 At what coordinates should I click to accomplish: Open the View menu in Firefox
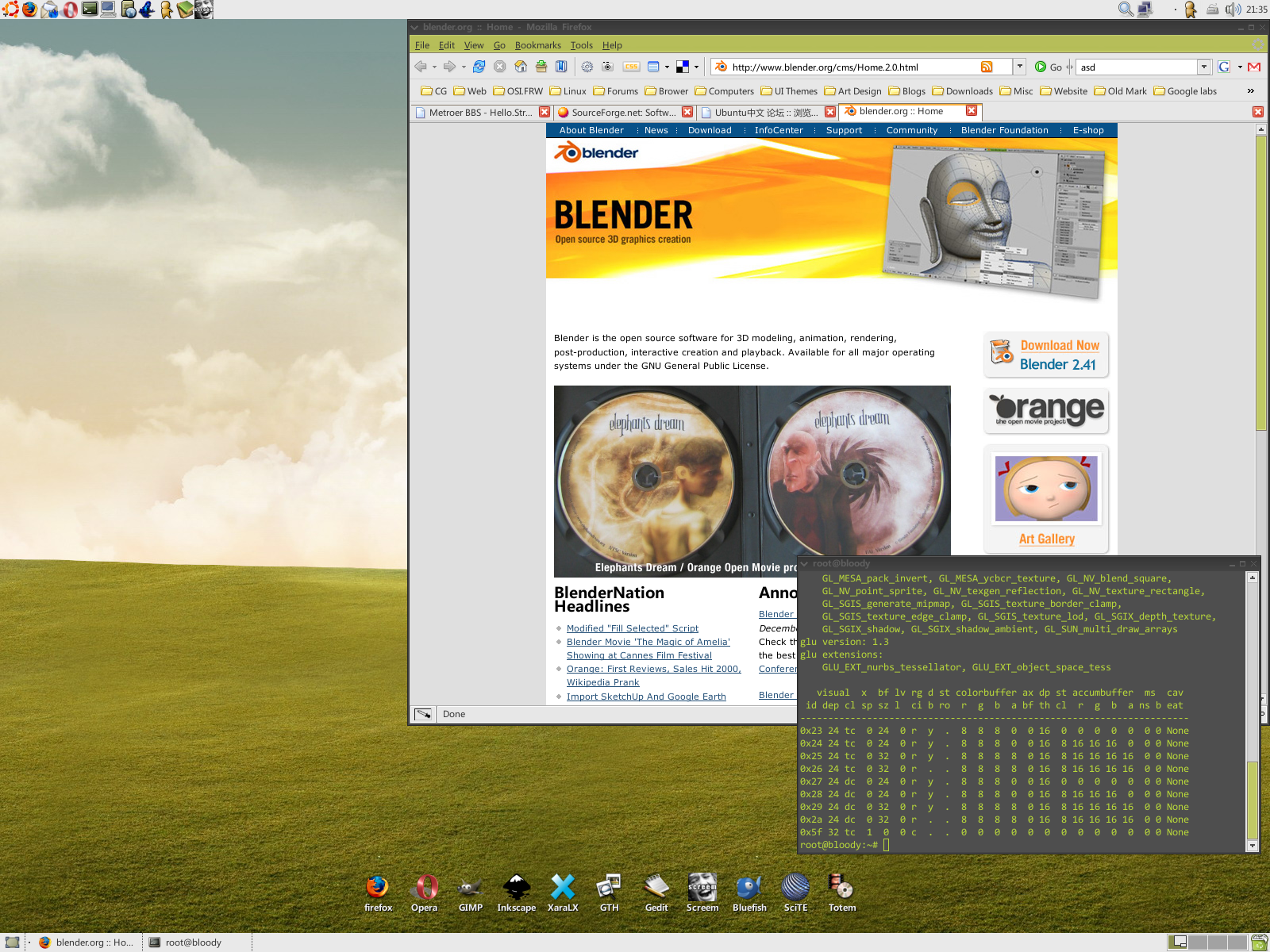pos(474,45)
